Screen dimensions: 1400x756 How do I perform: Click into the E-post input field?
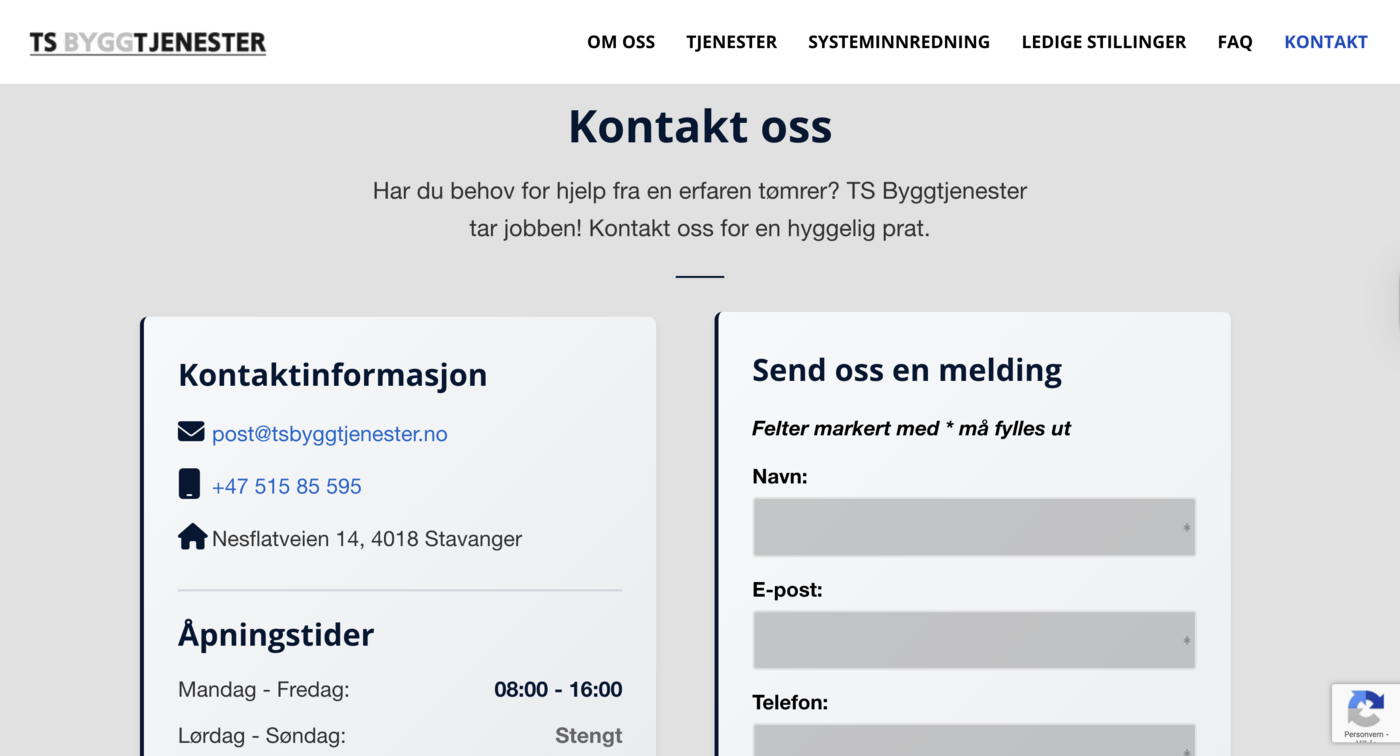(973, 640)
